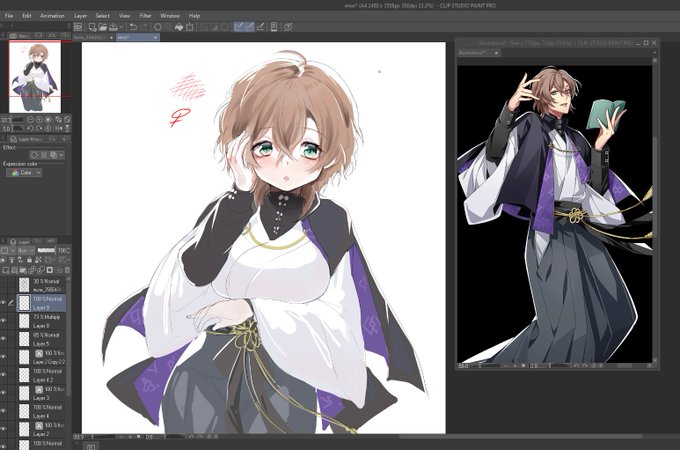Image resolution: width=680 pixels, height=450 pixels.
Task: Open the Filter menu
Action: pyautogui.click(x=145, y=16)
